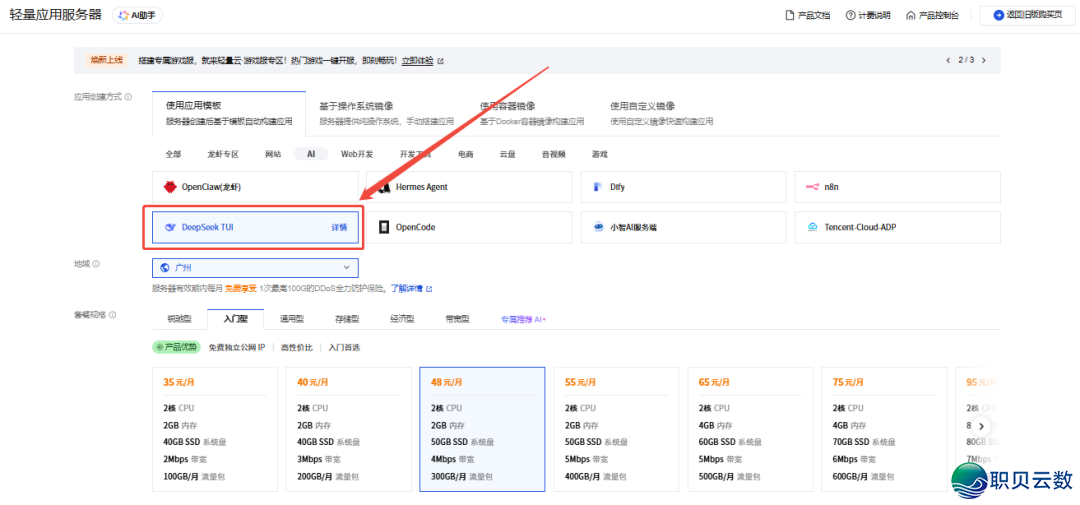Click info icon beside 套餐规格
Viewport: 1080px width, 505px height.
pyautogui.click(x=112, y=315)
